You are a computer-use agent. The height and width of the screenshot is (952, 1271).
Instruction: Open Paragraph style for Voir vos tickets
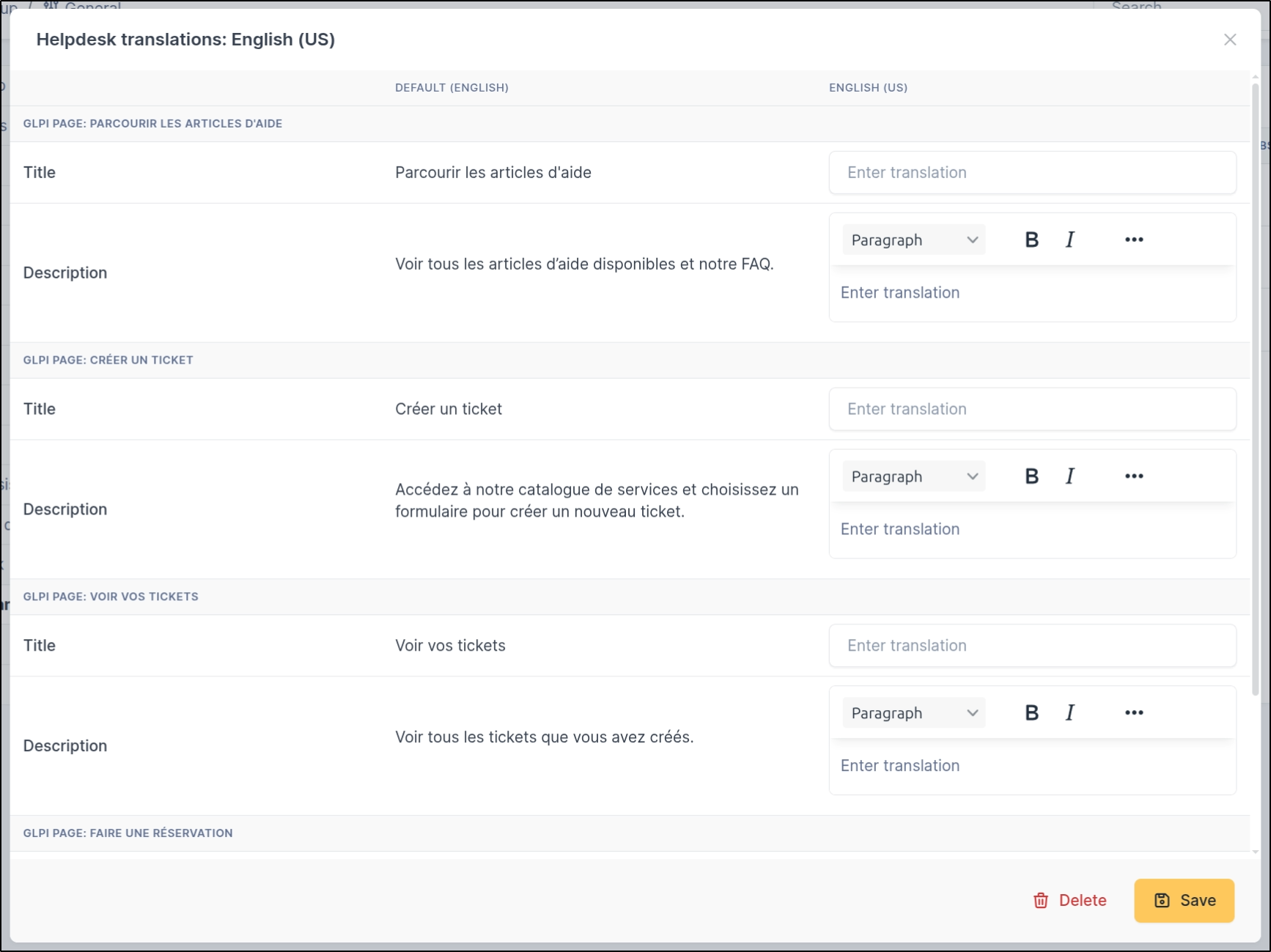coord(913,714)
